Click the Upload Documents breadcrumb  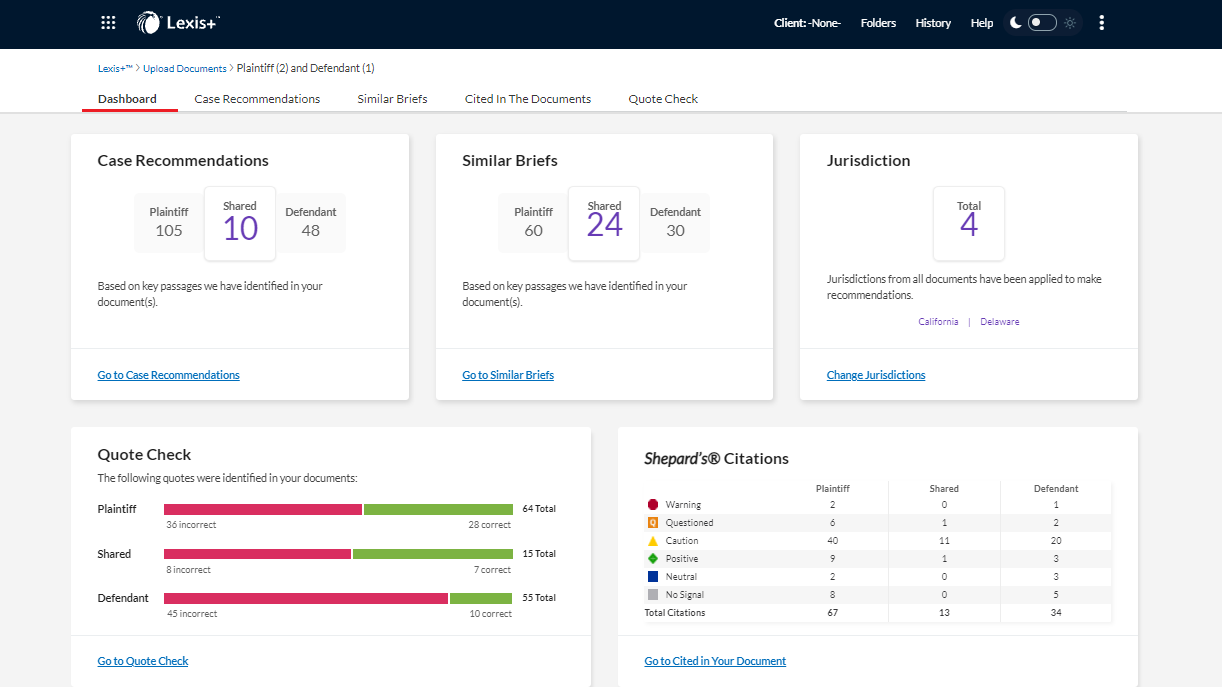(185, 69)
